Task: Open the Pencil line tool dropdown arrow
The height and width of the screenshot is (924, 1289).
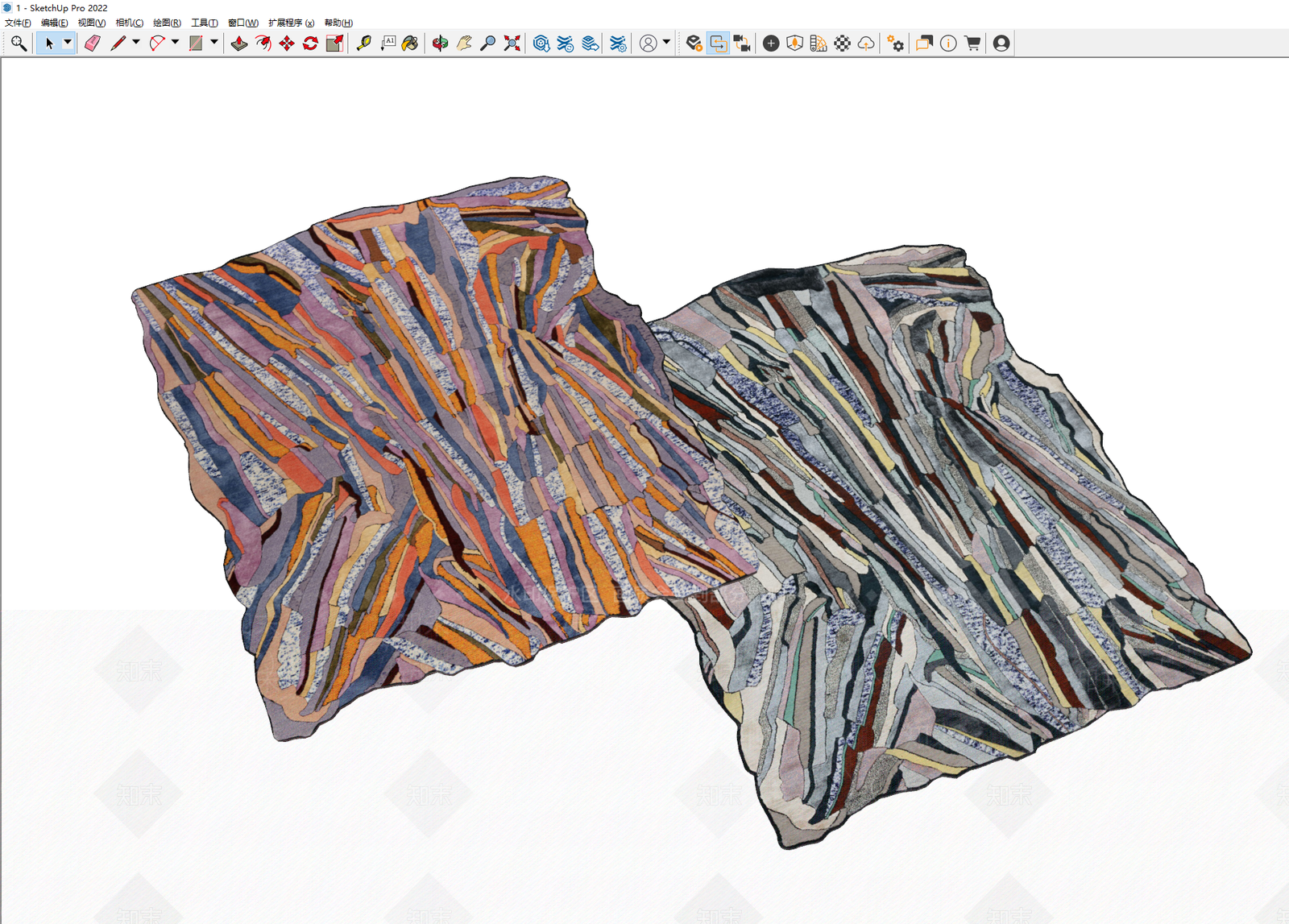Action: click(x=136, y=43)
